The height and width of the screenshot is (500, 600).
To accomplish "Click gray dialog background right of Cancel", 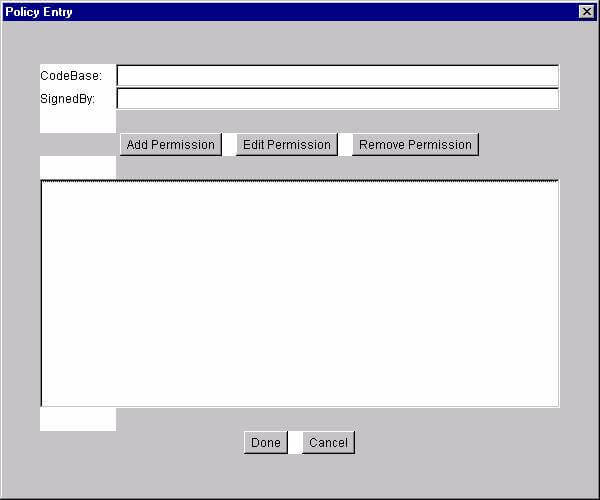I will click(460, 443).
